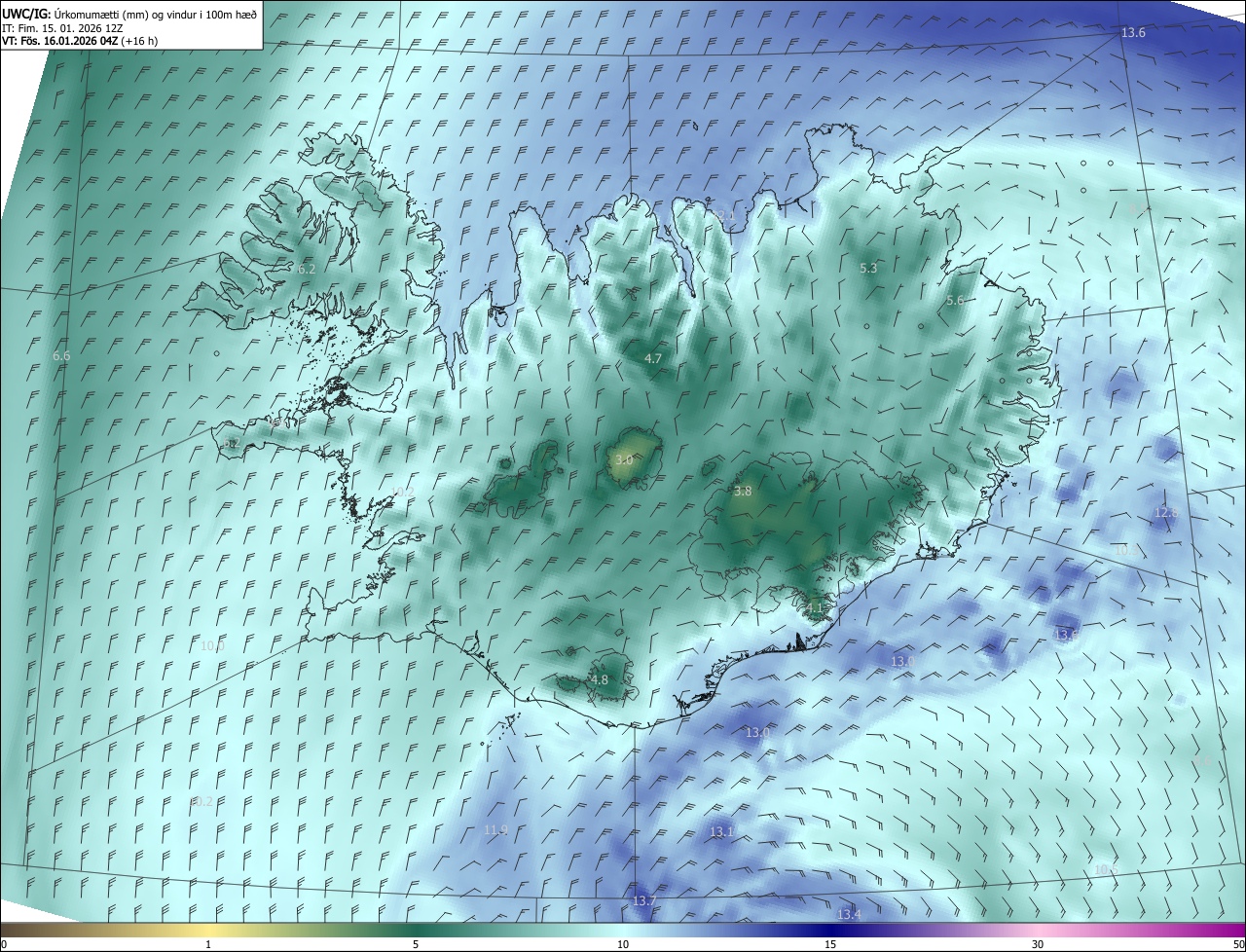Click the valid time line 'VT: Fös. 16.01.2026 04Z (+16 h)'
Viewport: 1246px width, 952px height.
coord(80,41)
